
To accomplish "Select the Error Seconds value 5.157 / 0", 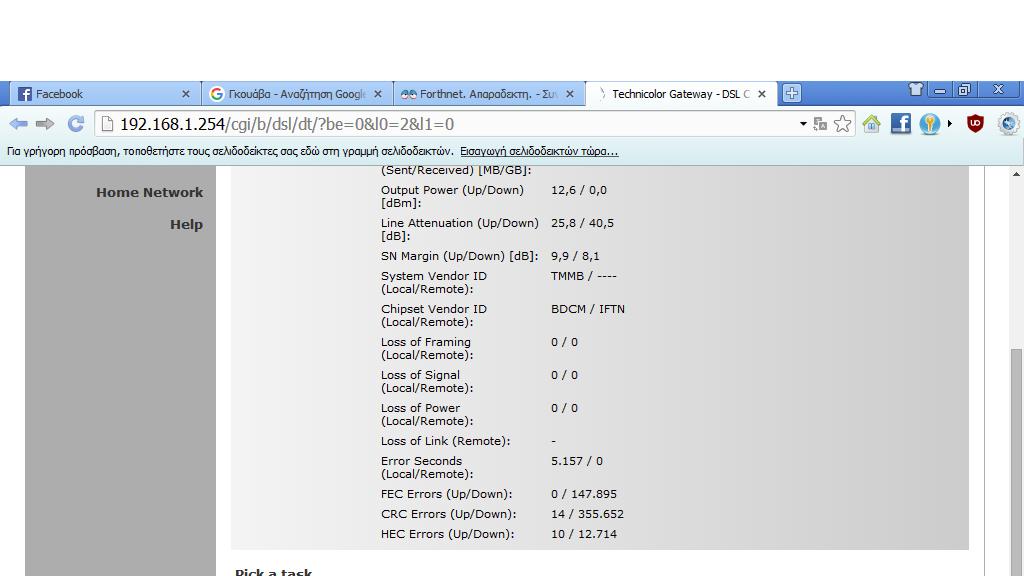I will pyautogui.click(x=577, y=461).
